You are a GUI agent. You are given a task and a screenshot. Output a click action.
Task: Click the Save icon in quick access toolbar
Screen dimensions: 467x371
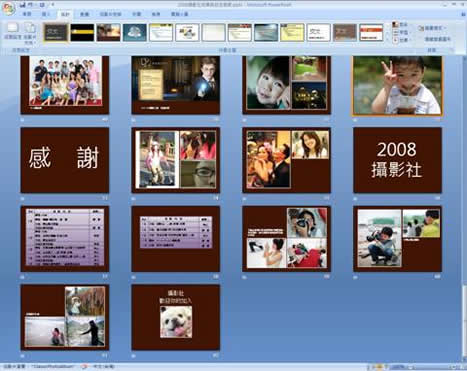point(22,5)
